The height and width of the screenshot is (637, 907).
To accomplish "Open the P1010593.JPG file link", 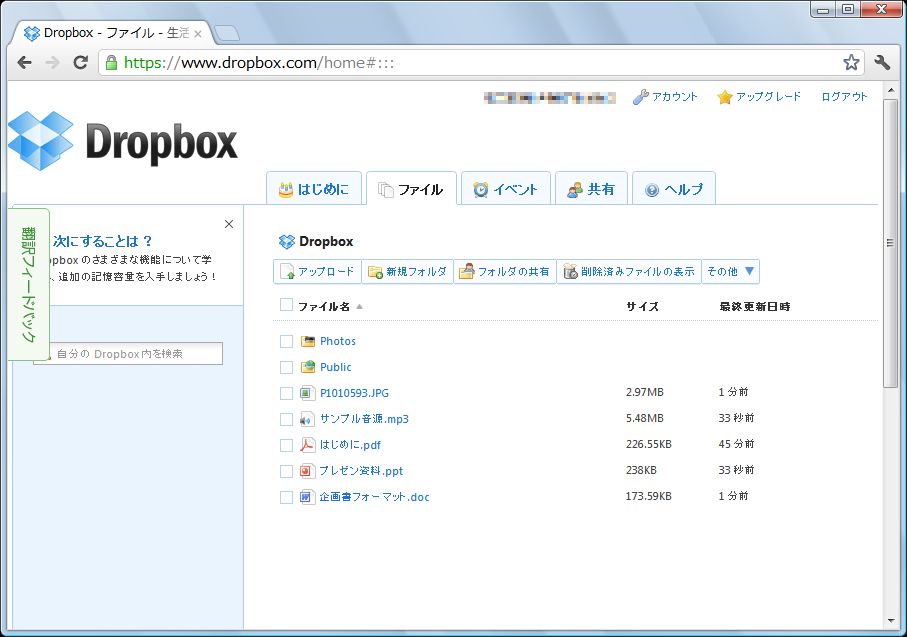I will 354,393.
